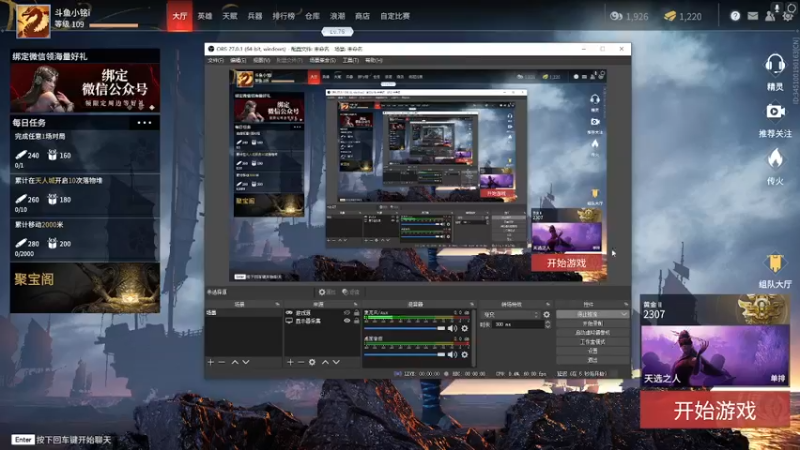Viewport: 800px width, 450px height.
Task: Open the mail envelope icon in game header
Action: click(753, 16)
